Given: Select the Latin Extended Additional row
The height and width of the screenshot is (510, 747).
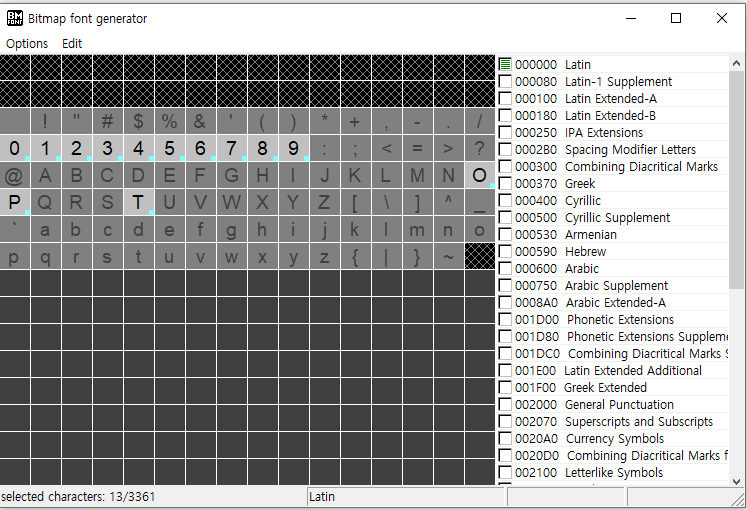Looking at the screenshot, I should click(613, 370).
